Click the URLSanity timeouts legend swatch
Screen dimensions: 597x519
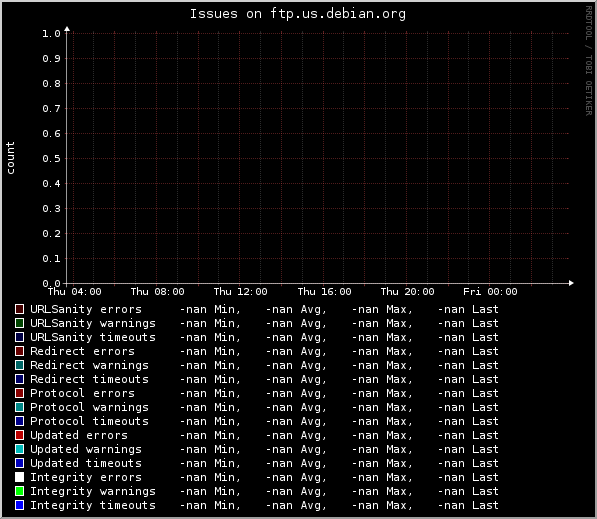coord(19,337)
